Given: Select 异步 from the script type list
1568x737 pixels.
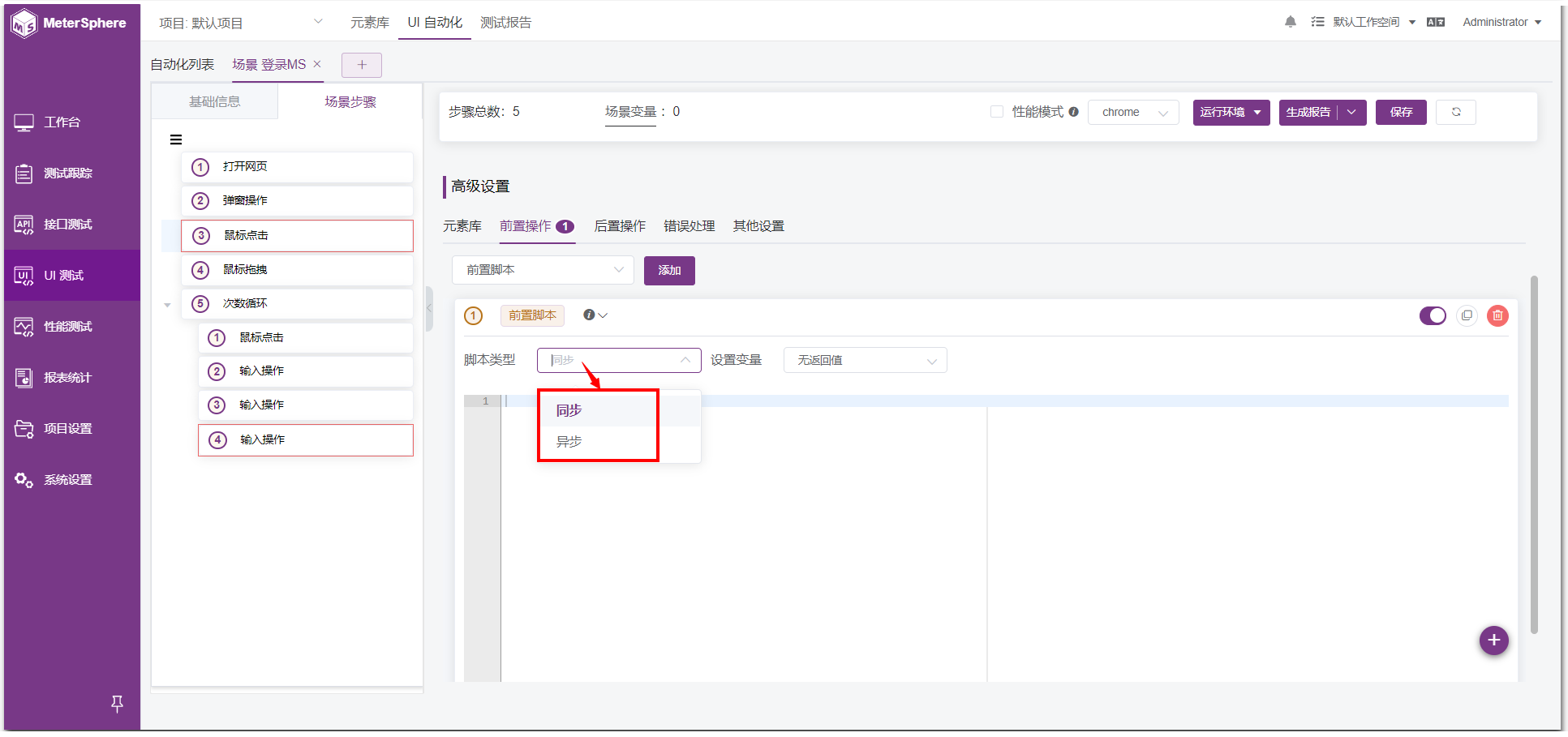Looking at the screenshot, I should 619,442.
